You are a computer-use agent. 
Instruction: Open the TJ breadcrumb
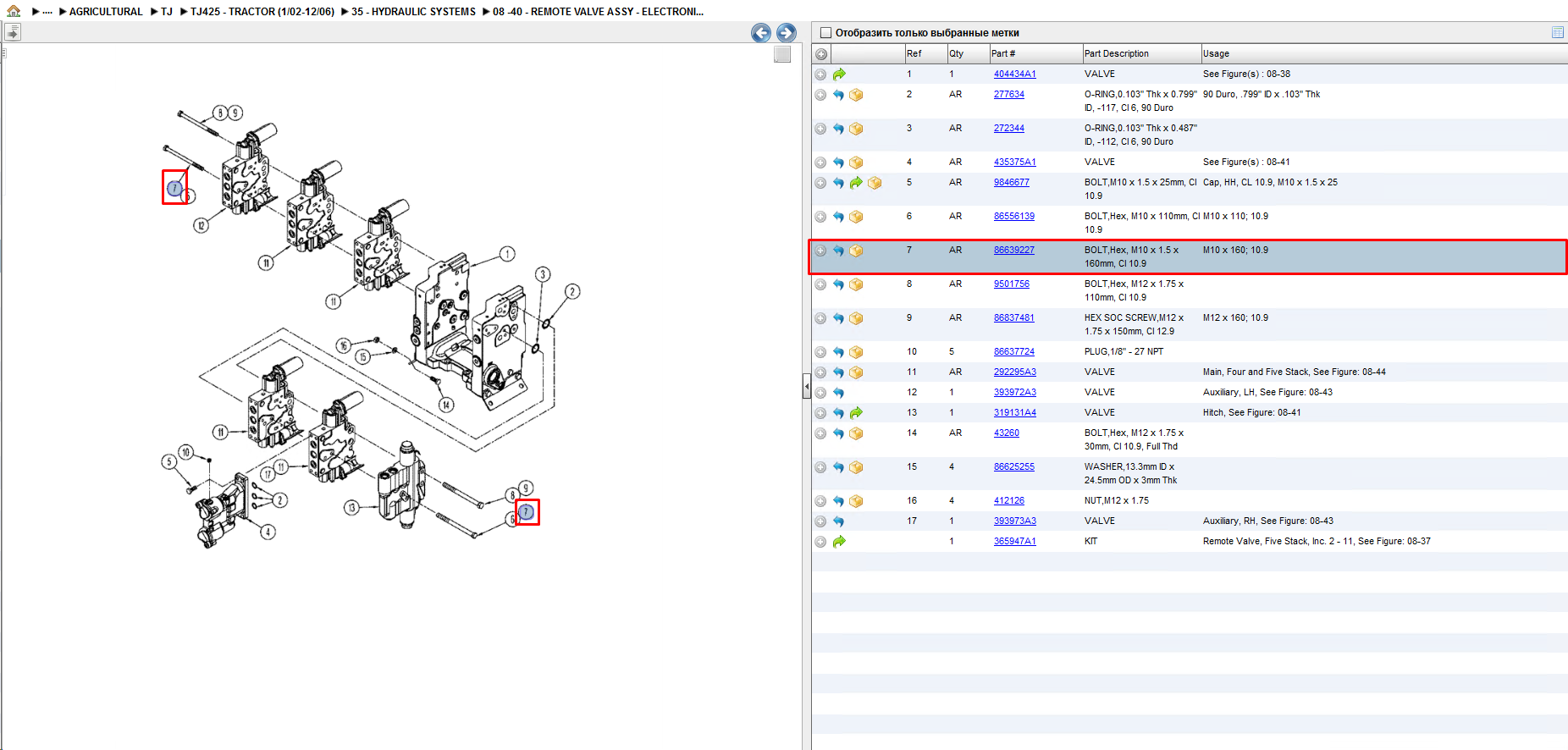pos(167,12)
